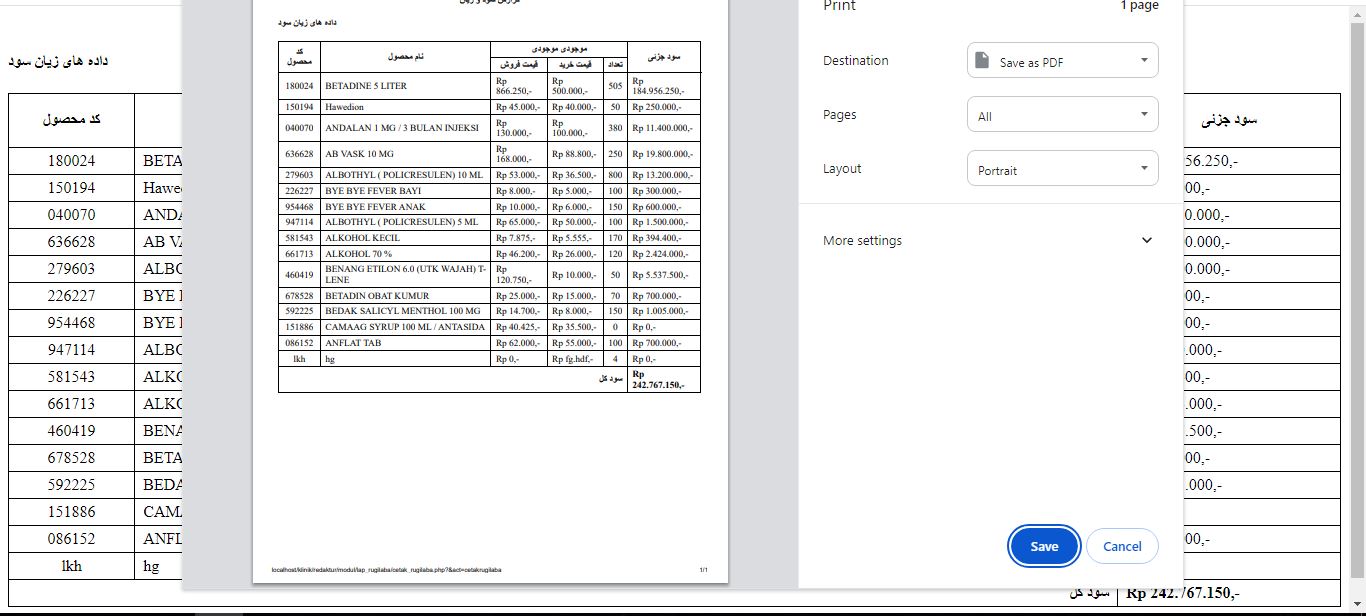This screenshot has height=616, width=1366.
Task: Click code 954468 in the background page table
Action: tap(71, 323)
